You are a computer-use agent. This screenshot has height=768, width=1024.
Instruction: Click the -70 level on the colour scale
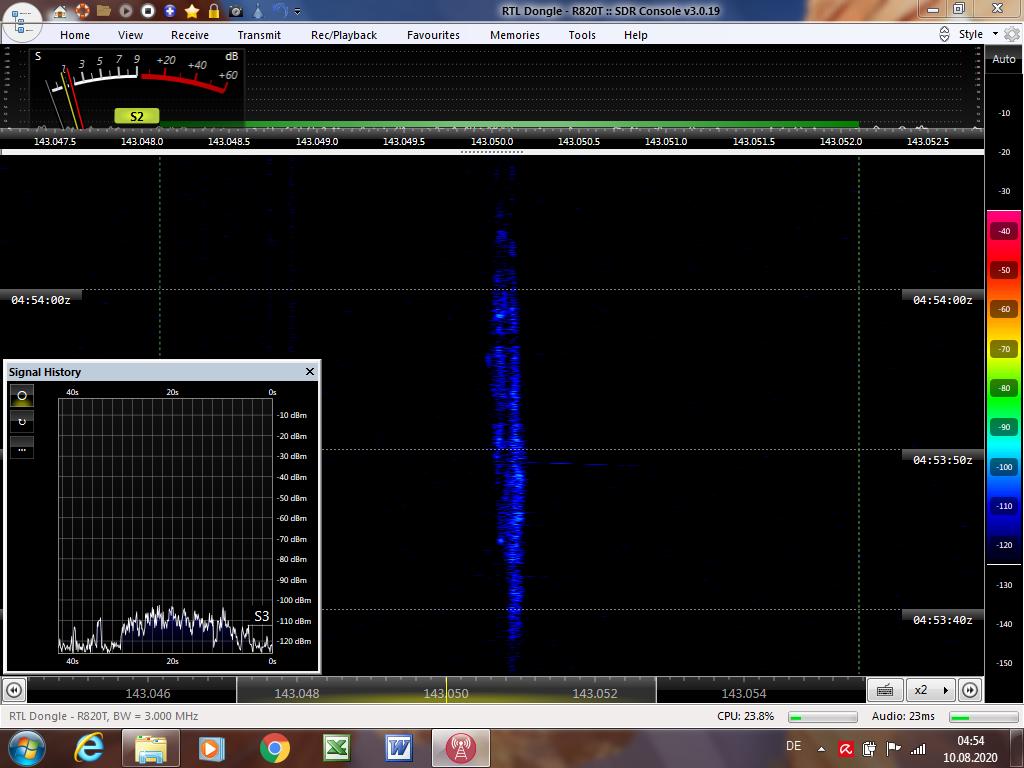coord(1004,349)
